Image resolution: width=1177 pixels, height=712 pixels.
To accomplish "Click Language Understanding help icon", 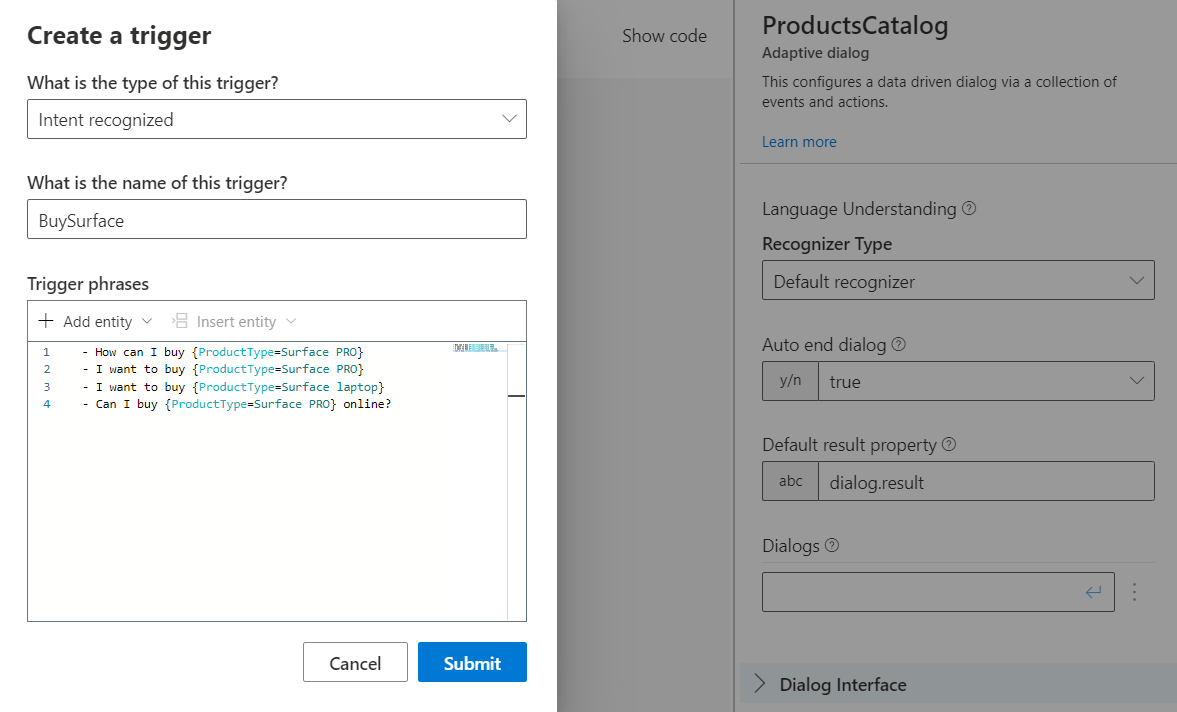I will tap(968, 209).
